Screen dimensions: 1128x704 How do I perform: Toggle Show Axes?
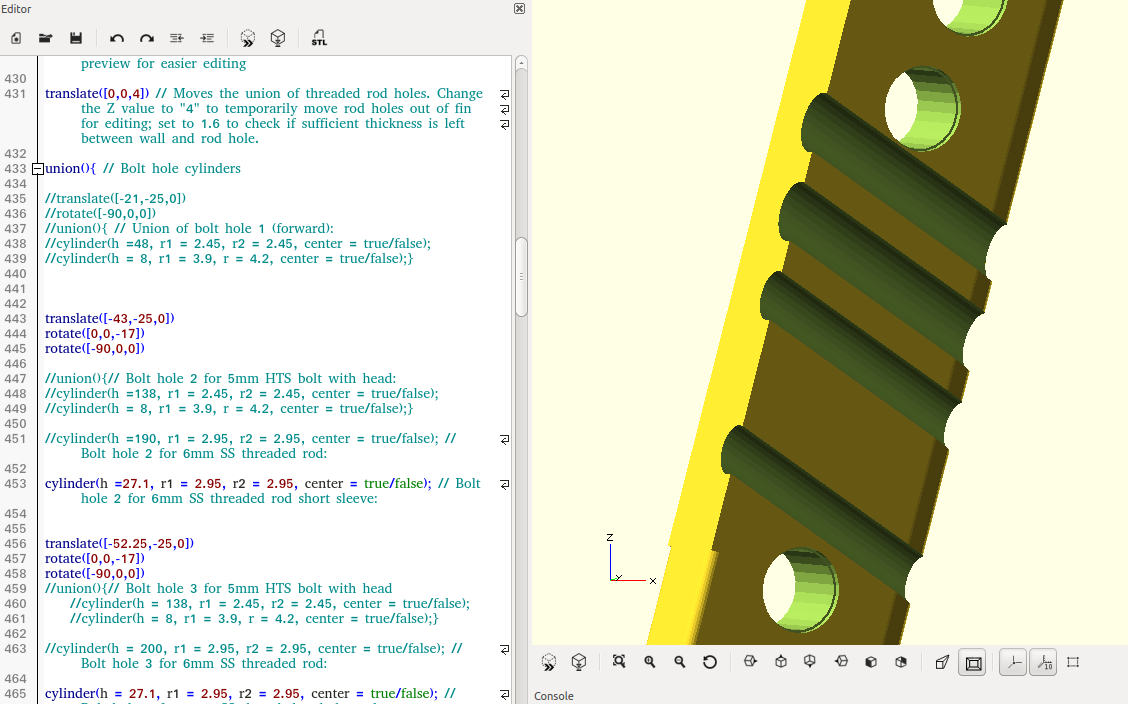(1013, 662)
